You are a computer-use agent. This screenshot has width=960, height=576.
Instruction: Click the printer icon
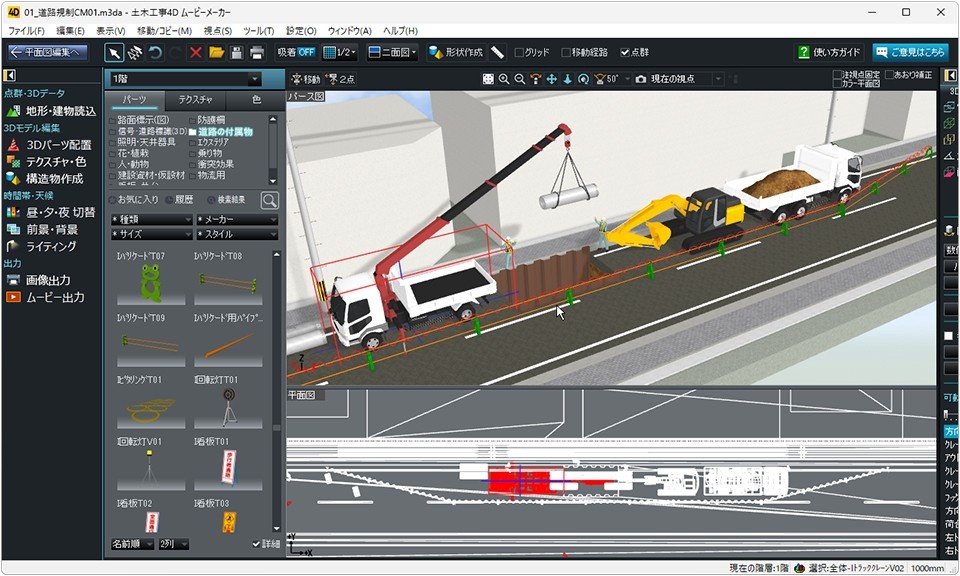pos(257,52)
